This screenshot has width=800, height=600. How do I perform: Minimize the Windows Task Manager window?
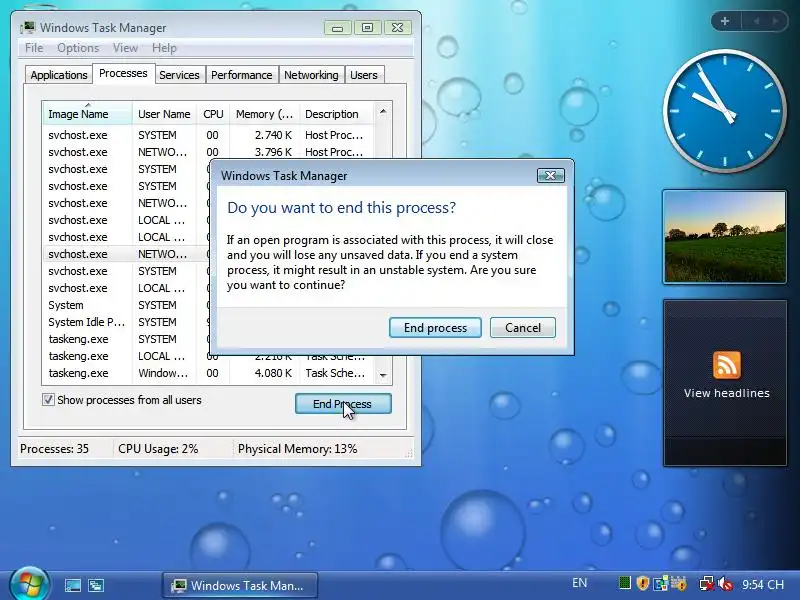click(337, 28)
